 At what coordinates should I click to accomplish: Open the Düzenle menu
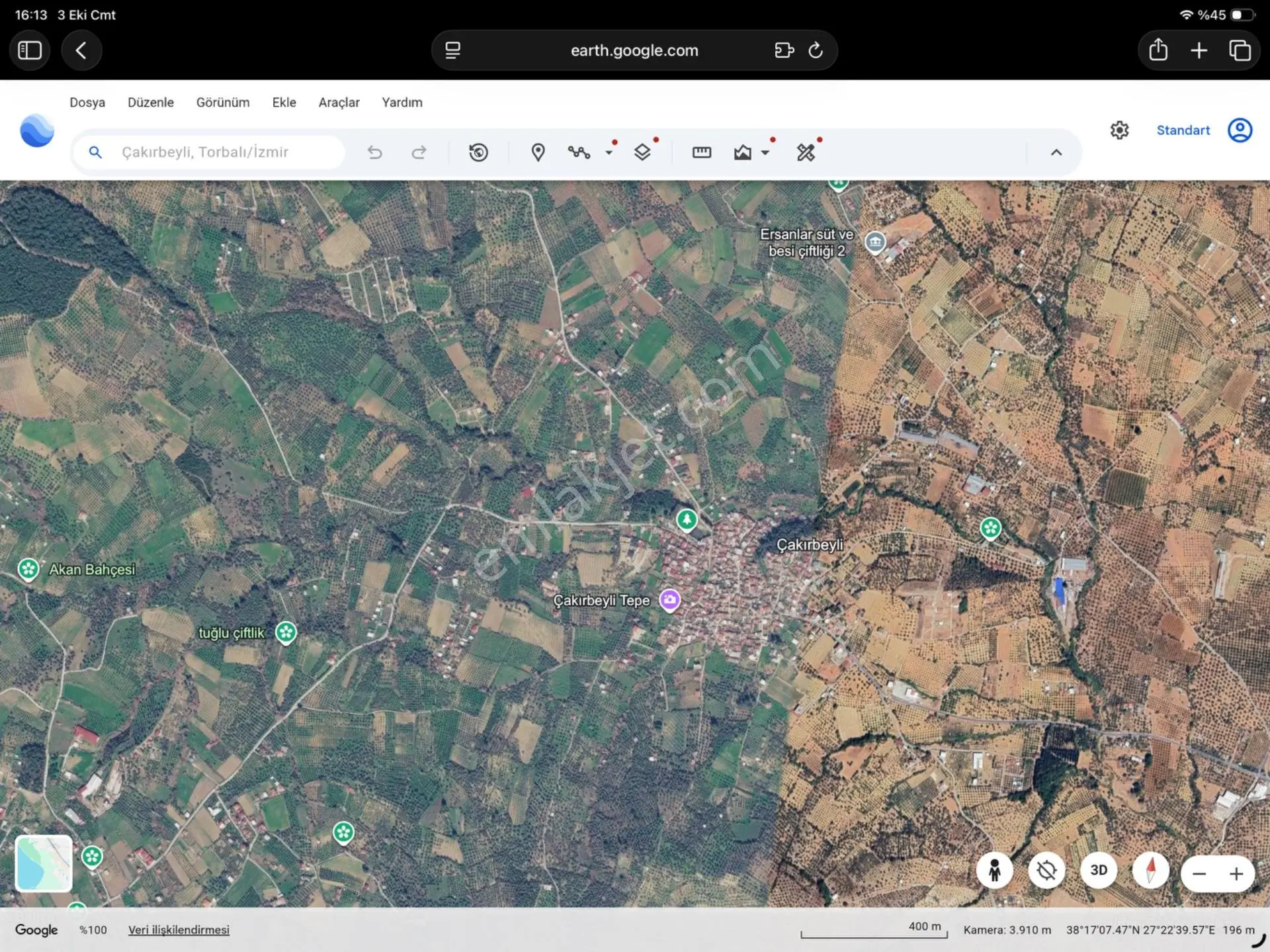point(151,103)
